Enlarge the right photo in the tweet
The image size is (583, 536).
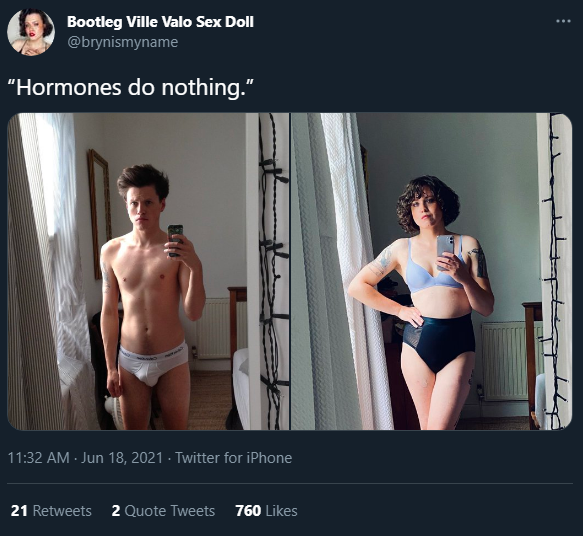[431, 271]
